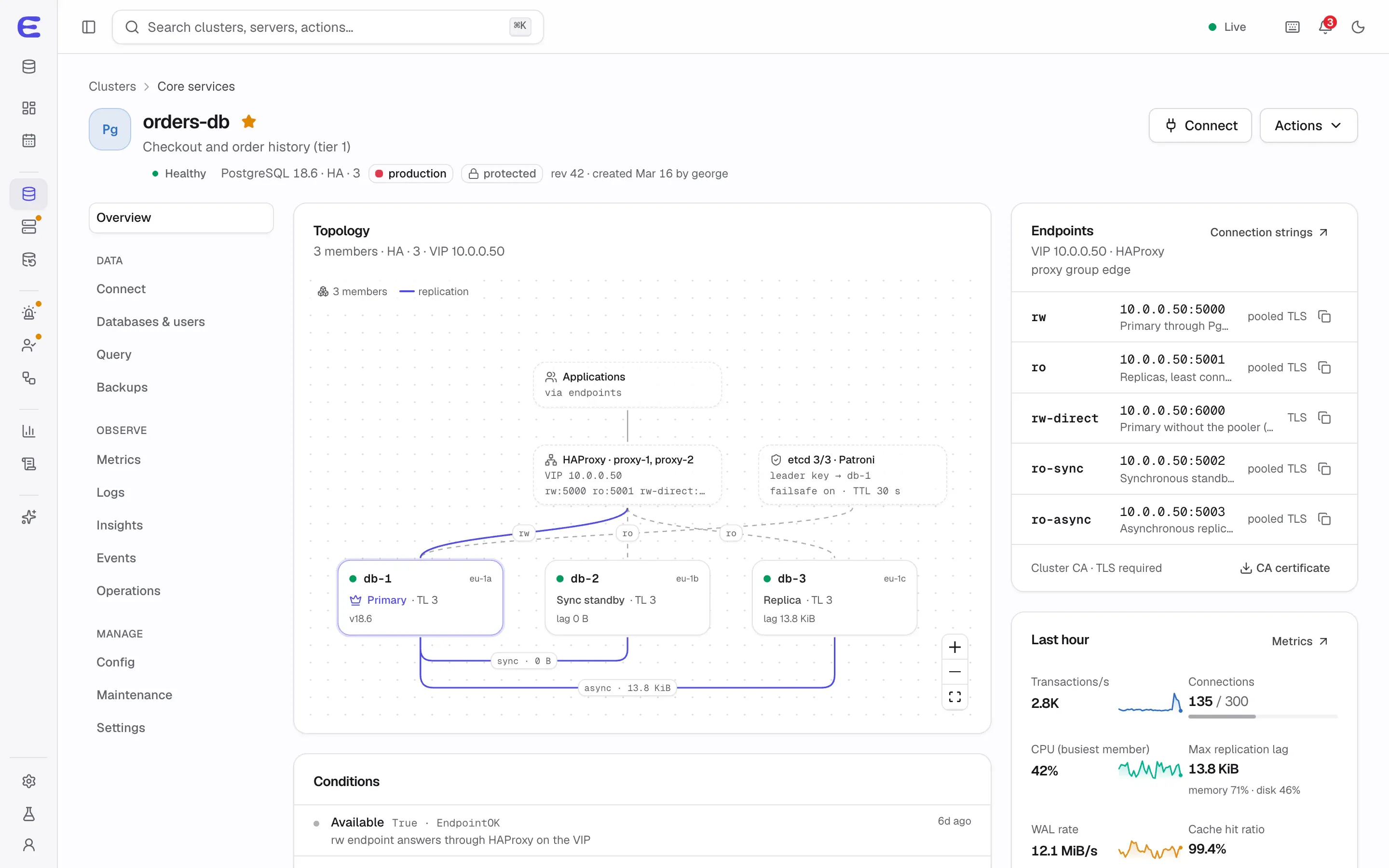Select the HAProxy proxy node

[627, 475]
